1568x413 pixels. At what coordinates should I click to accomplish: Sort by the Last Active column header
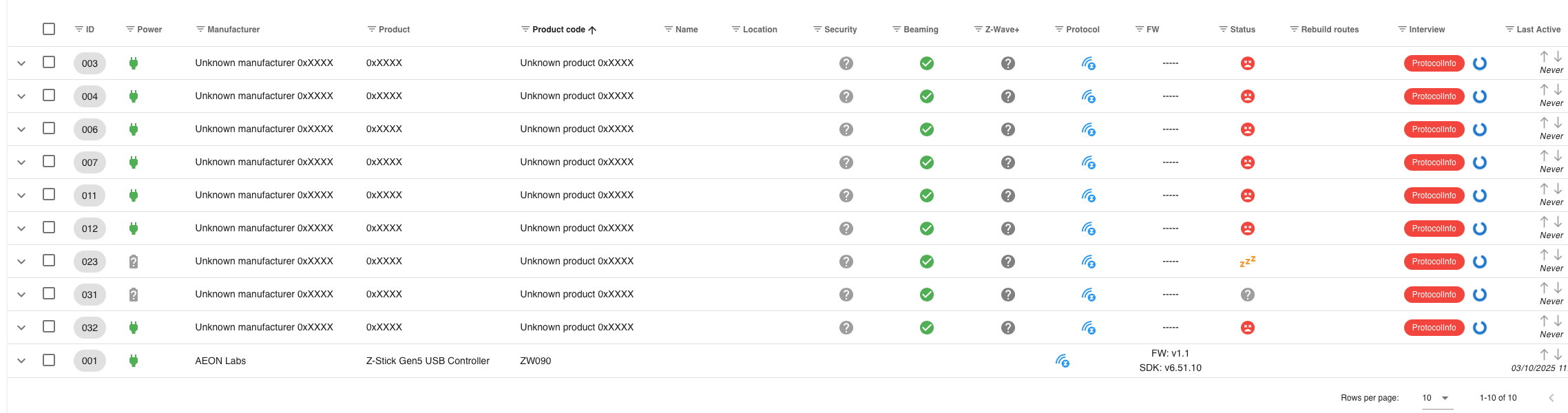tap(1538, 30)
